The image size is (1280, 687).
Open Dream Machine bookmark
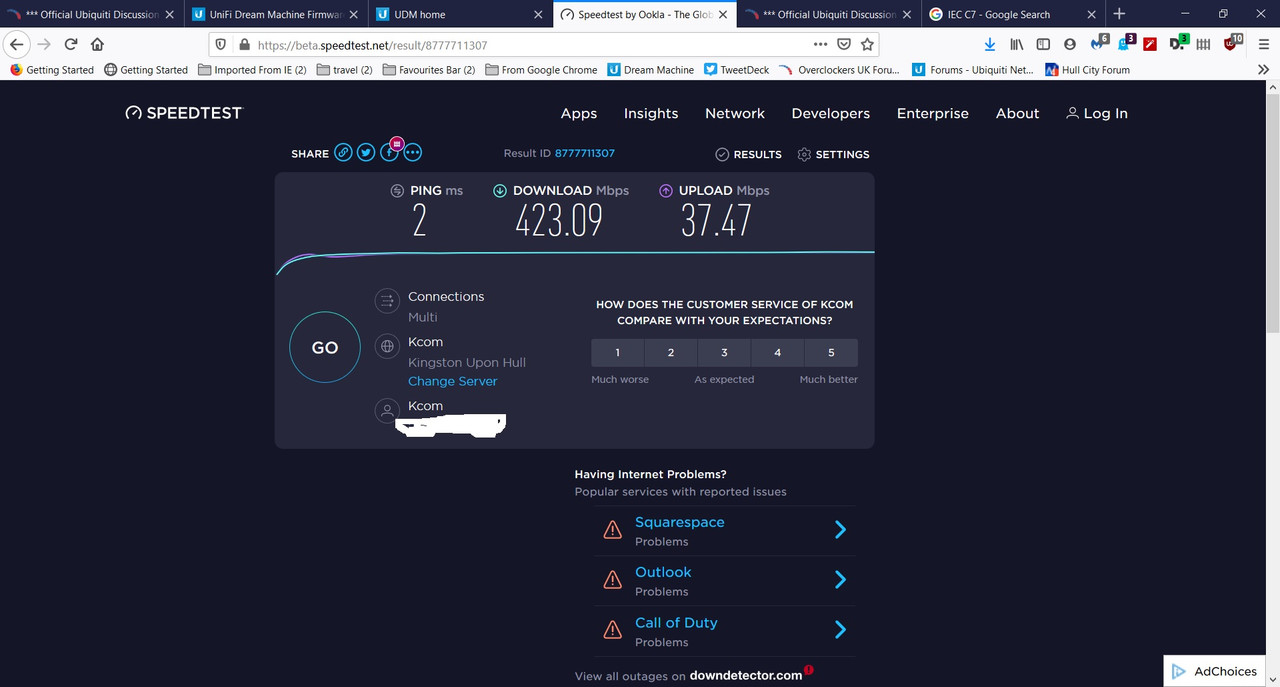coord(650,70)
